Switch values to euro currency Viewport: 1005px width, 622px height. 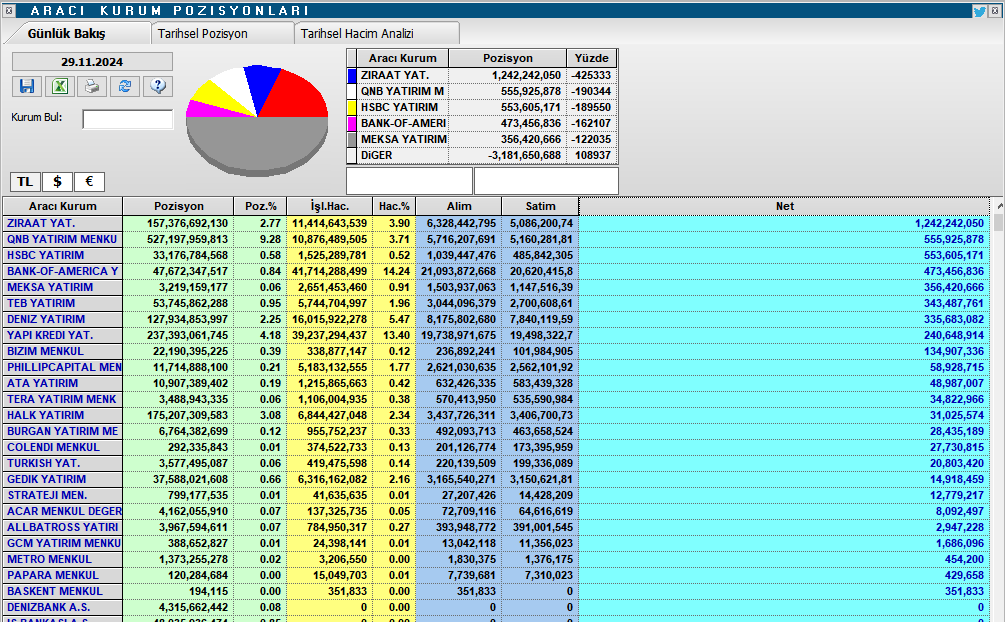pos(89,181)
